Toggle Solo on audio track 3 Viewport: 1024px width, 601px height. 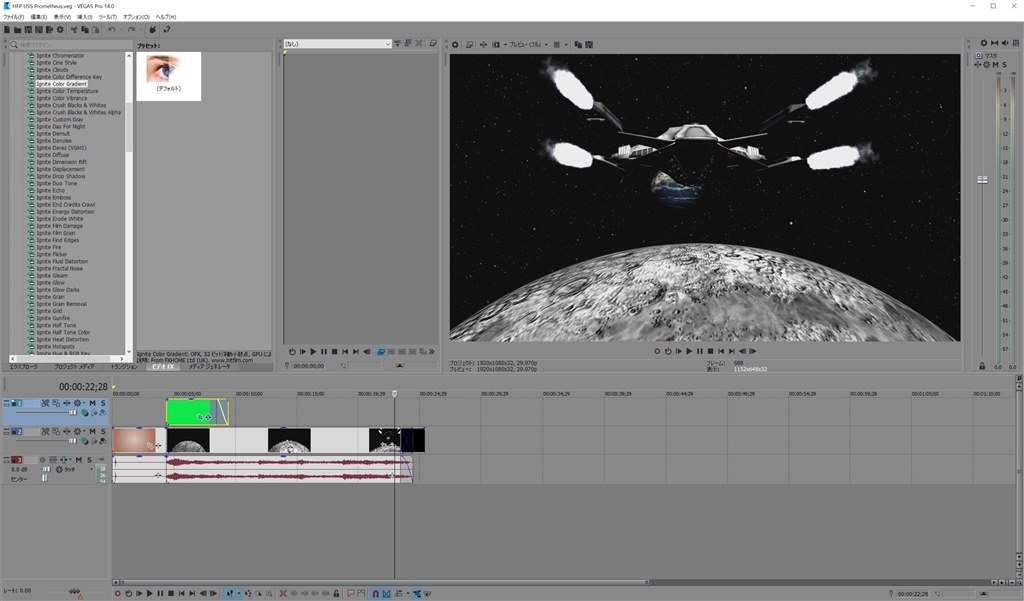89,459
